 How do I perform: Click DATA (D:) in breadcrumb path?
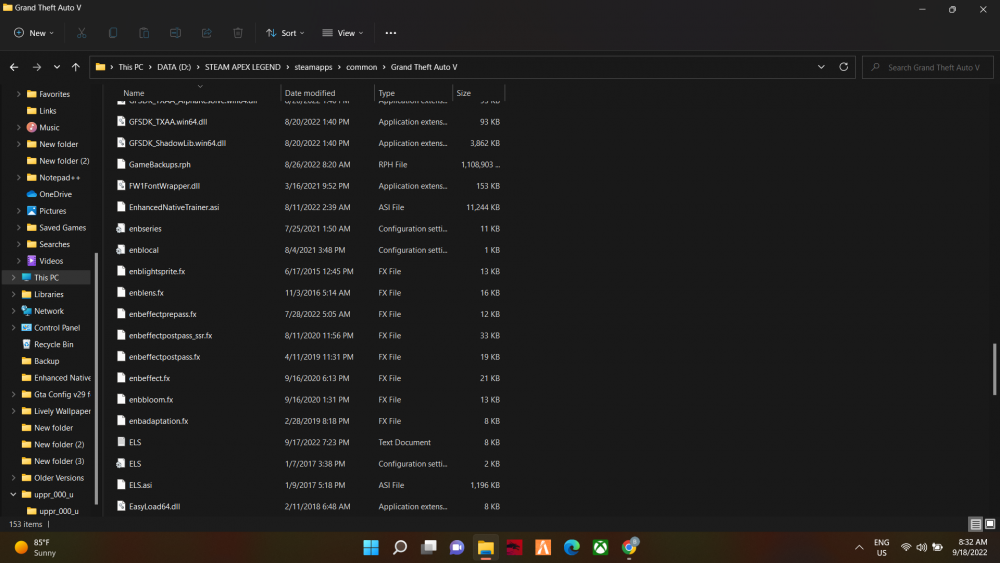[174, 67]
